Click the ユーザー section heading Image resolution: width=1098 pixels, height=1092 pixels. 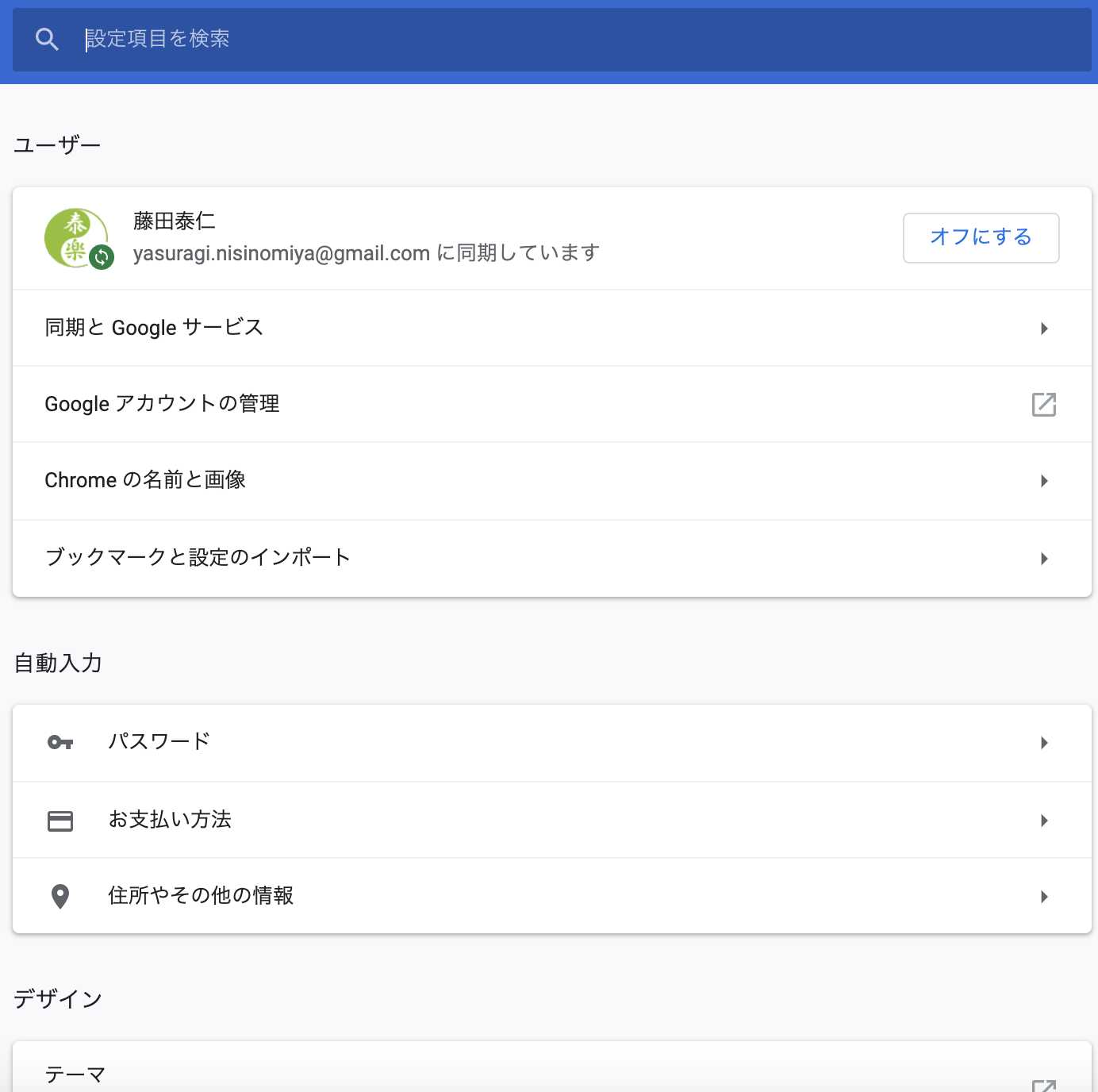57,145
